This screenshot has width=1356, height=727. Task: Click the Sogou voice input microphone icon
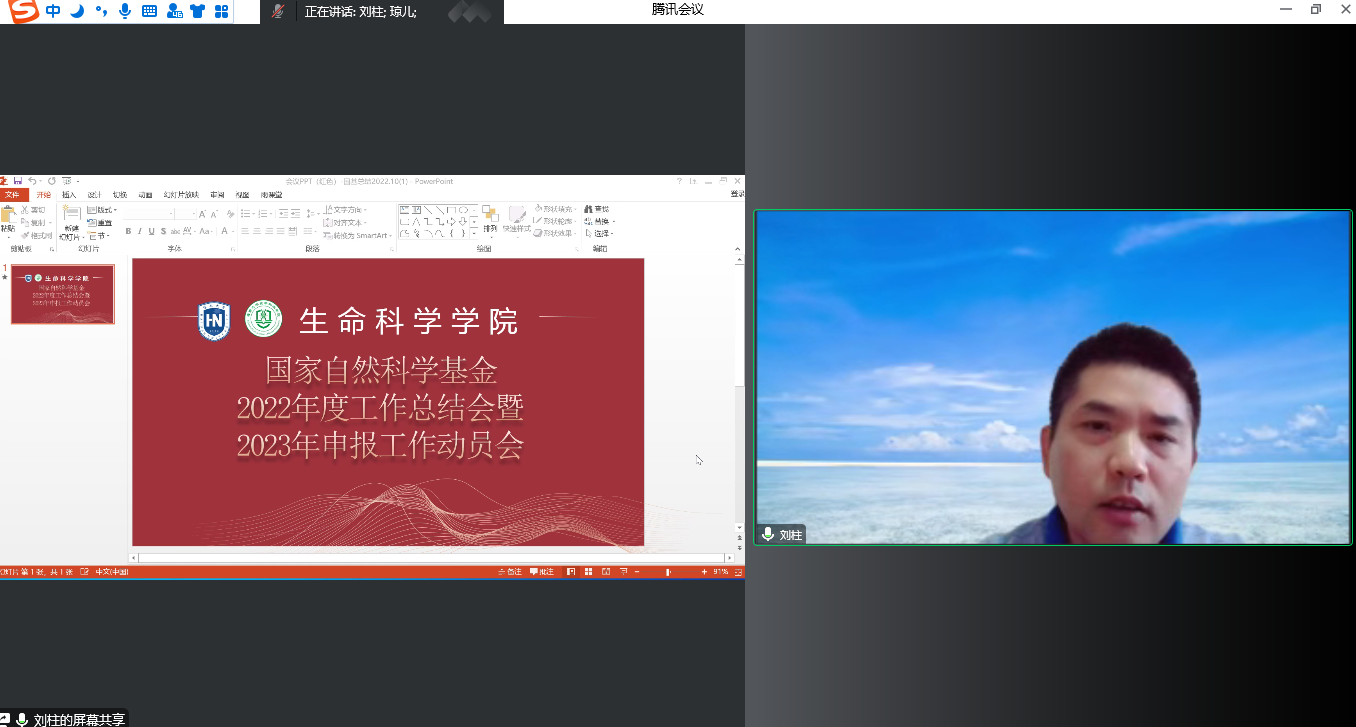coord(125,11)
